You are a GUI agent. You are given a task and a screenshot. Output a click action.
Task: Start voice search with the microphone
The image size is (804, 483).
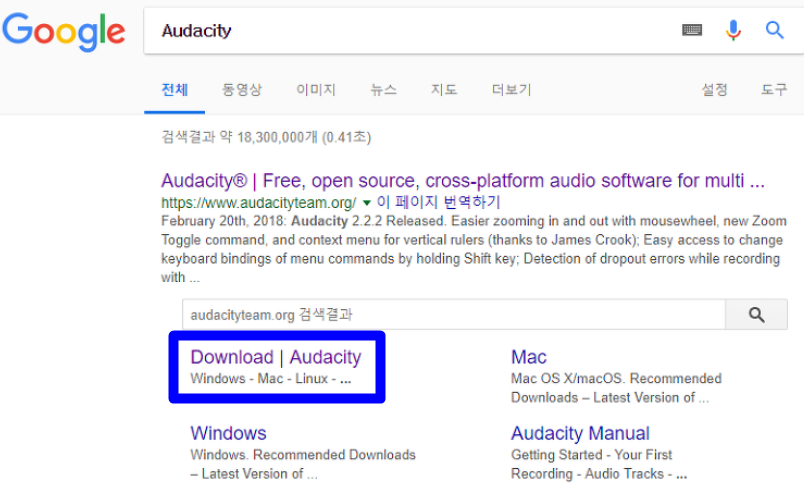[x=733, y=30]
